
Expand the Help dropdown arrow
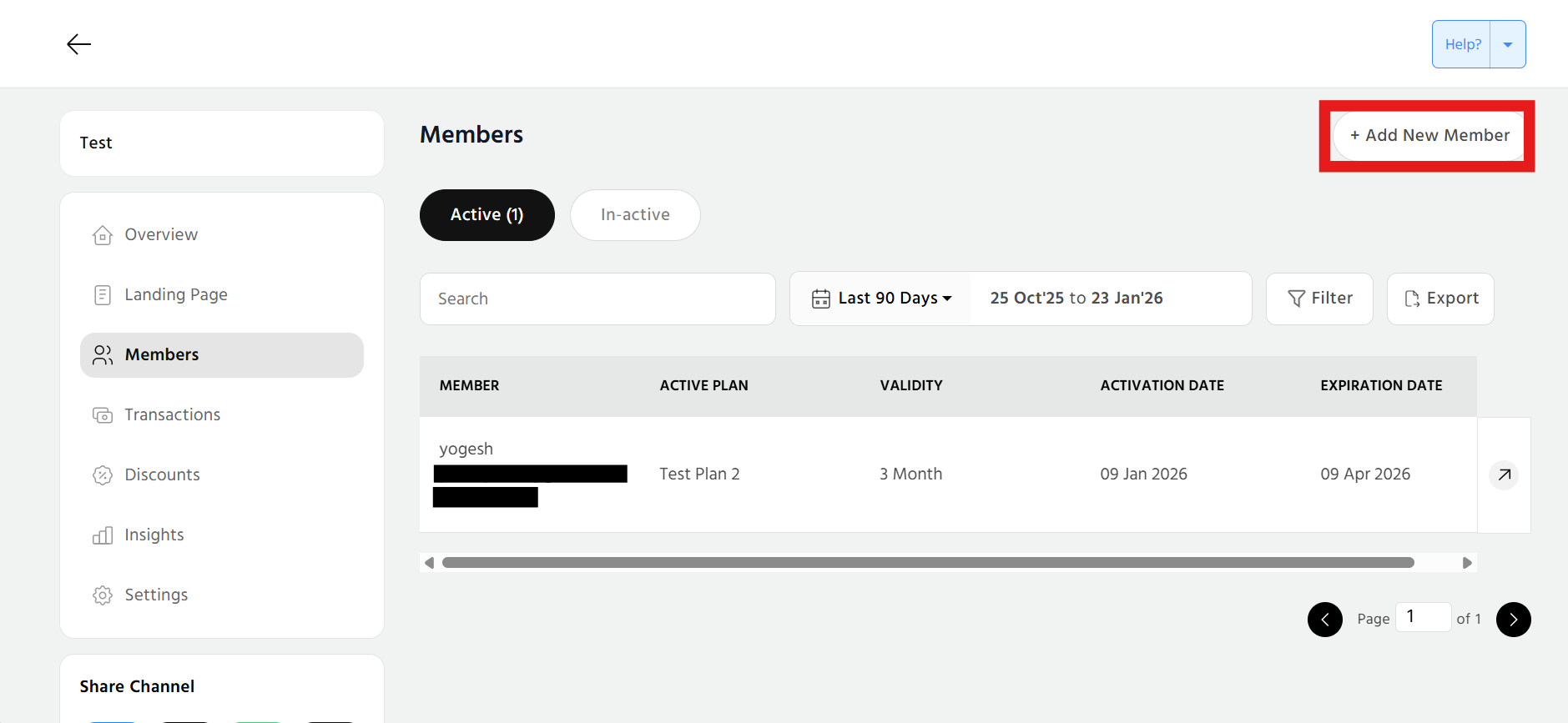click(x=1507, y=45)
